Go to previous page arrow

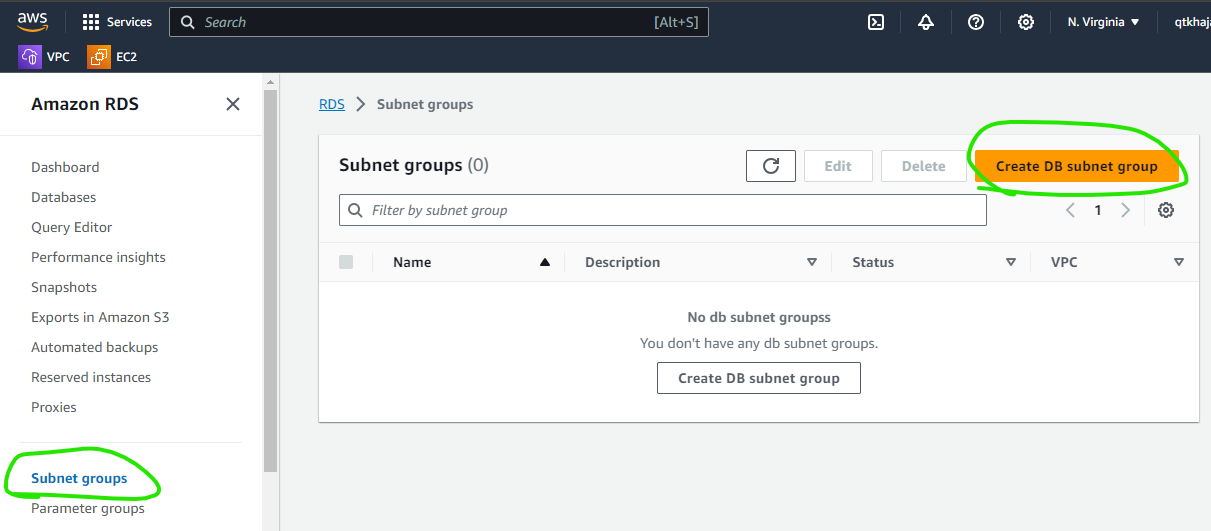click(1070, 210)
